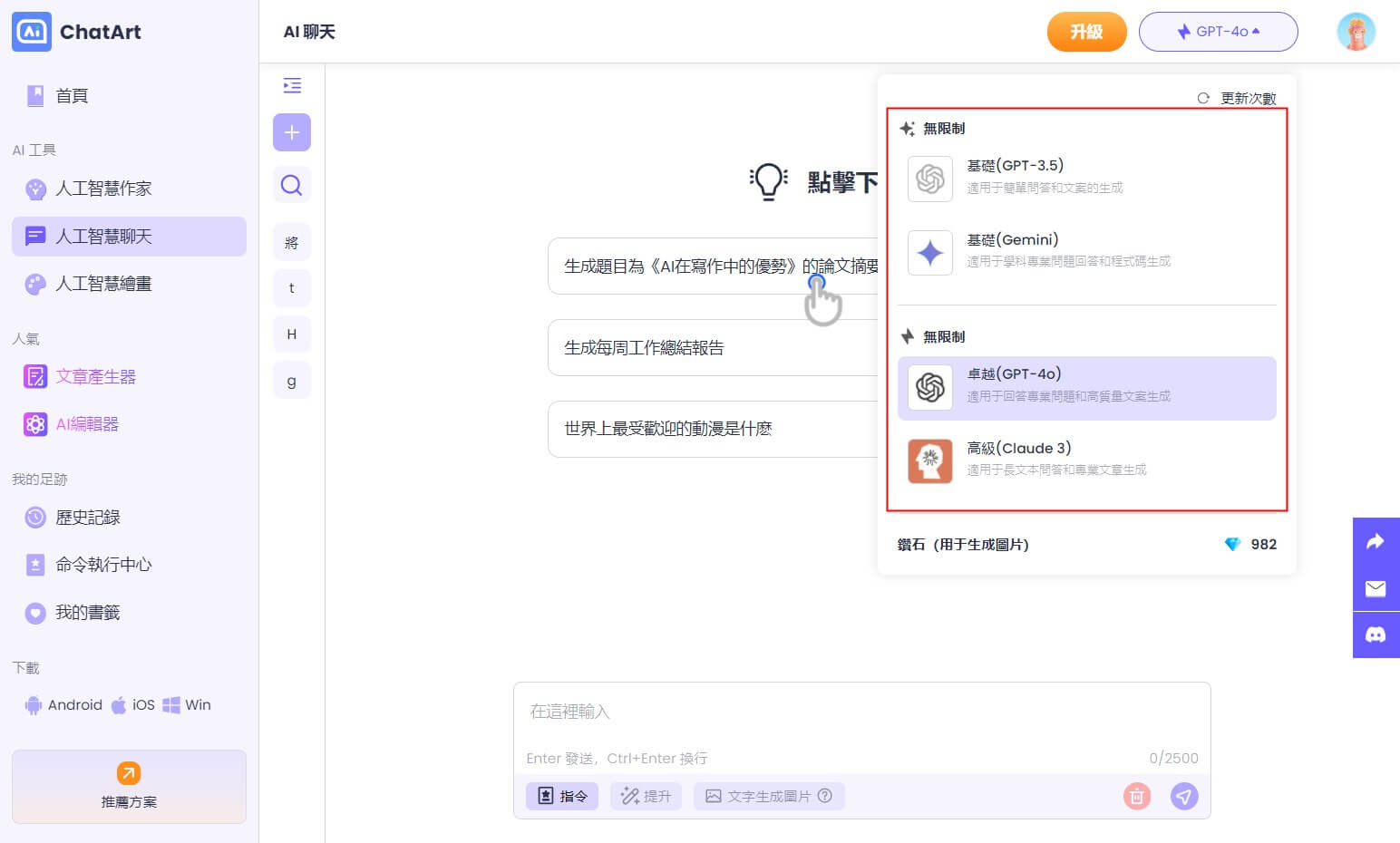Open AI編輯器 in the sidebar

pyautogui.click(x=129, y=423)
